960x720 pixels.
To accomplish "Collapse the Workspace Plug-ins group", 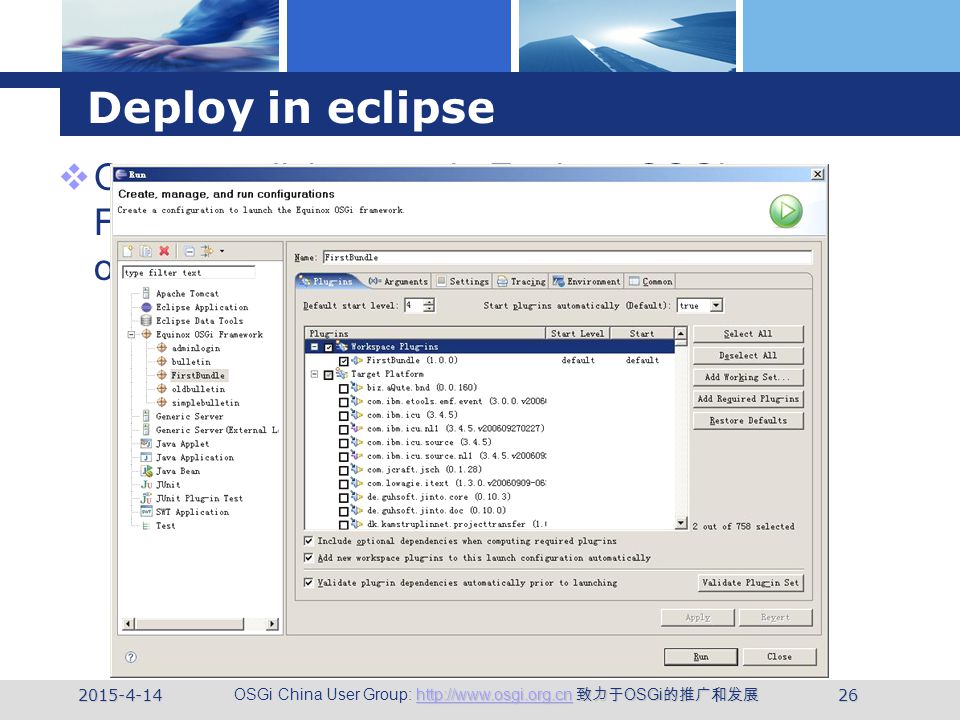I will [314, 347].
